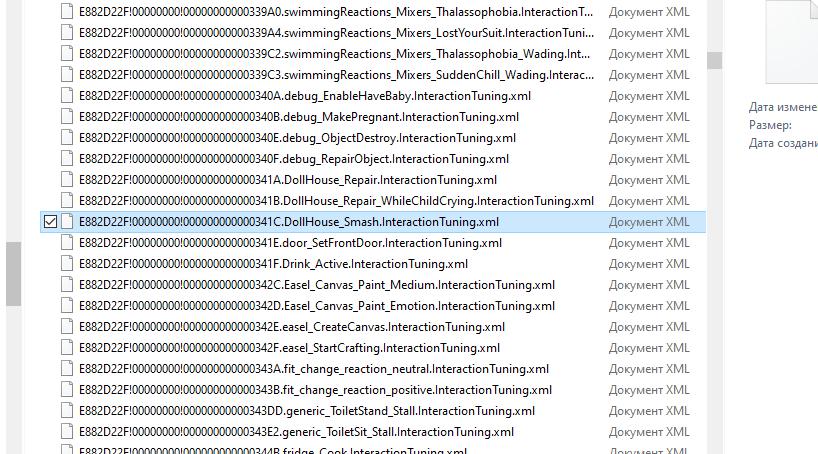Click the file icon of Drink_Active.InteractionTuning.xml
Viewport: 818px width, 454px height.
(67, 264)
